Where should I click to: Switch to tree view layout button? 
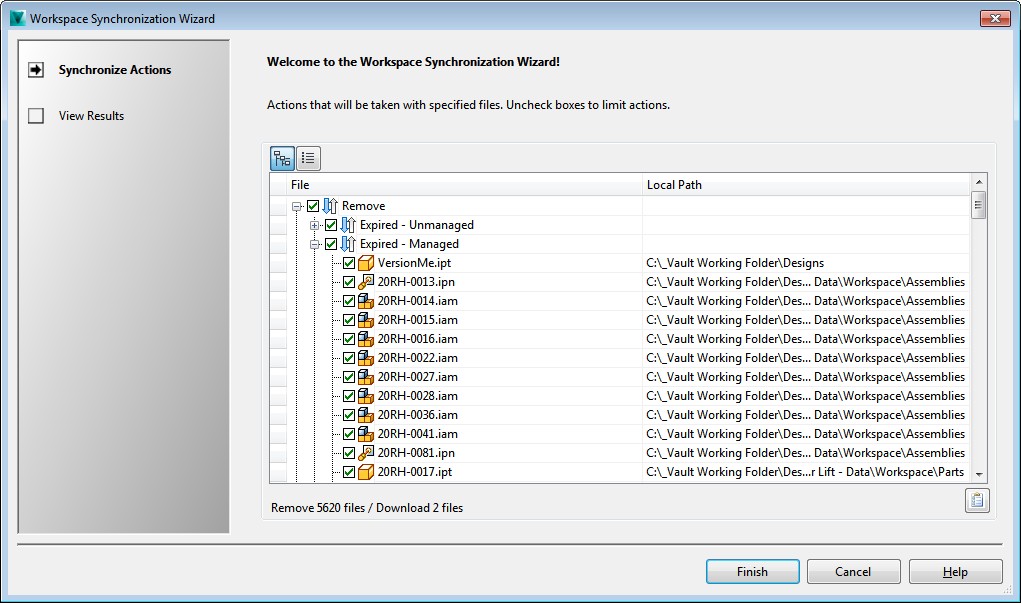point(282,158)
